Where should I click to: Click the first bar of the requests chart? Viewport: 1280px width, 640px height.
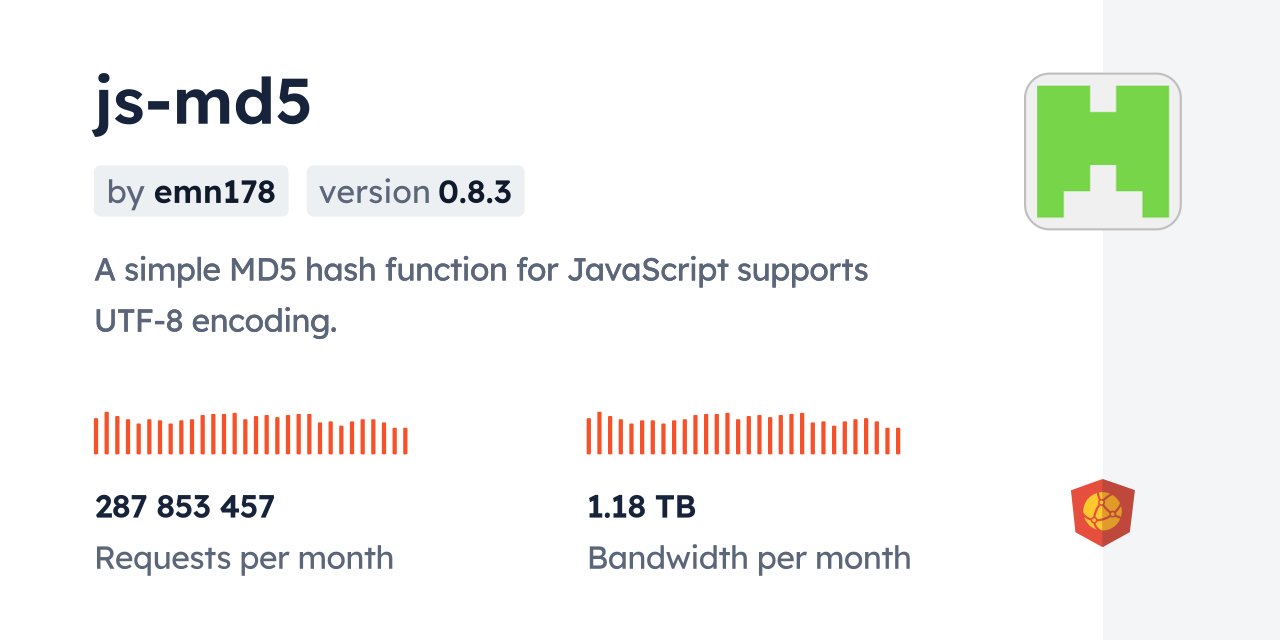tap(96, 436)
